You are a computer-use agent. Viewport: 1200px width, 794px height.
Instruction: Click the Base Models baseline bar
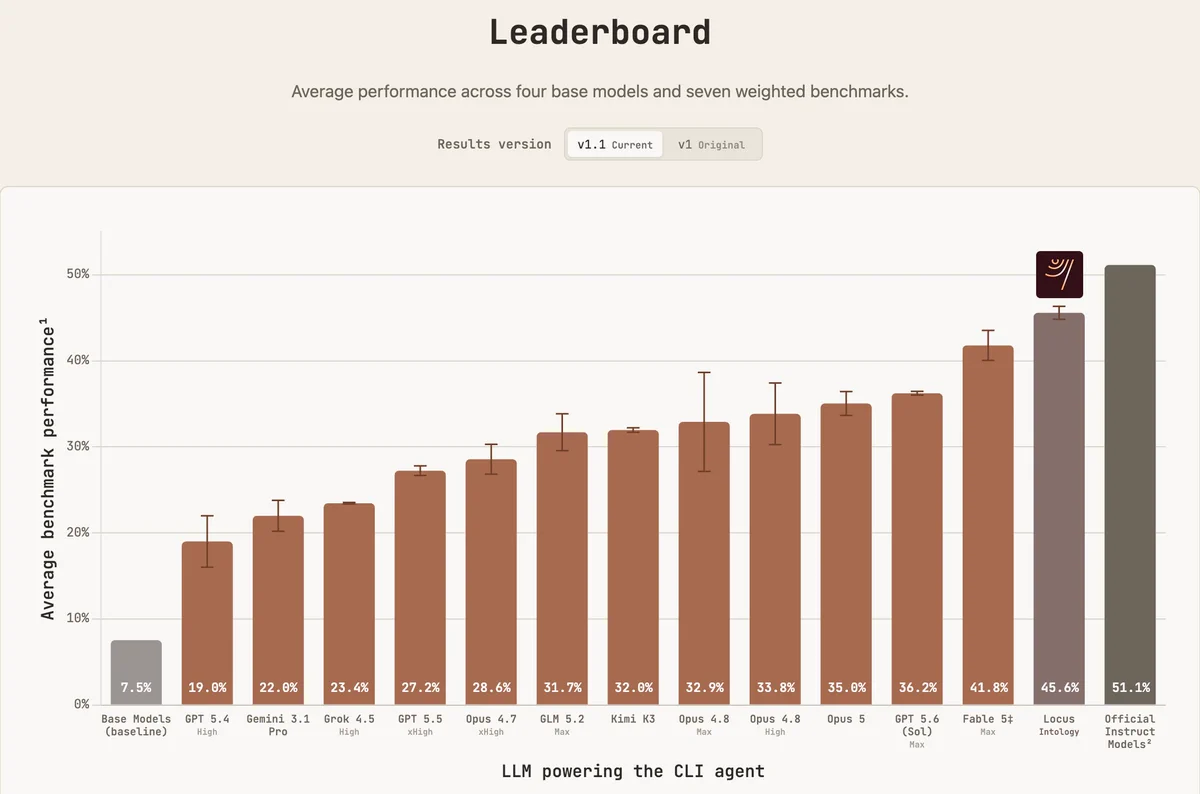[x=136, y=672]
